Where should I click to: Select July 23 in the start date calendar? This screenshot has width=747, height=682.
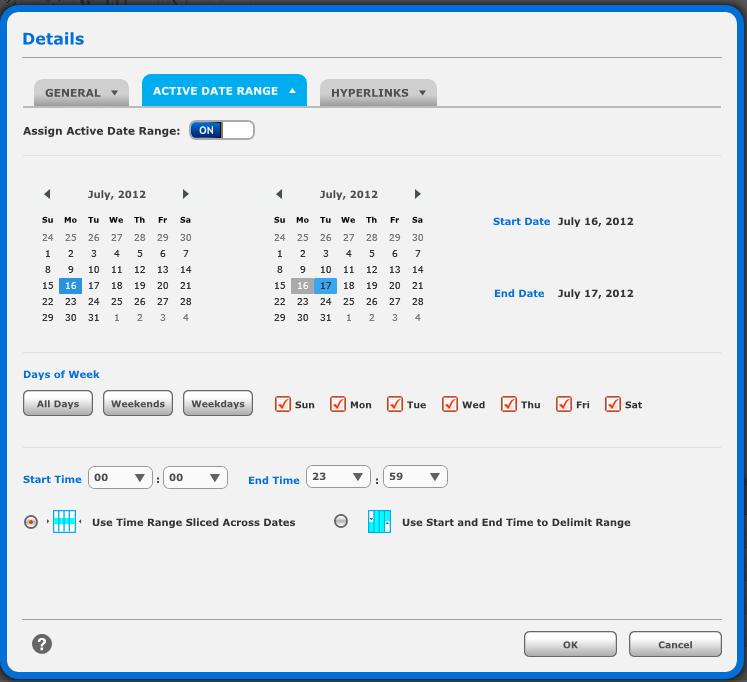pyautogui.click(x=70, y=301)
